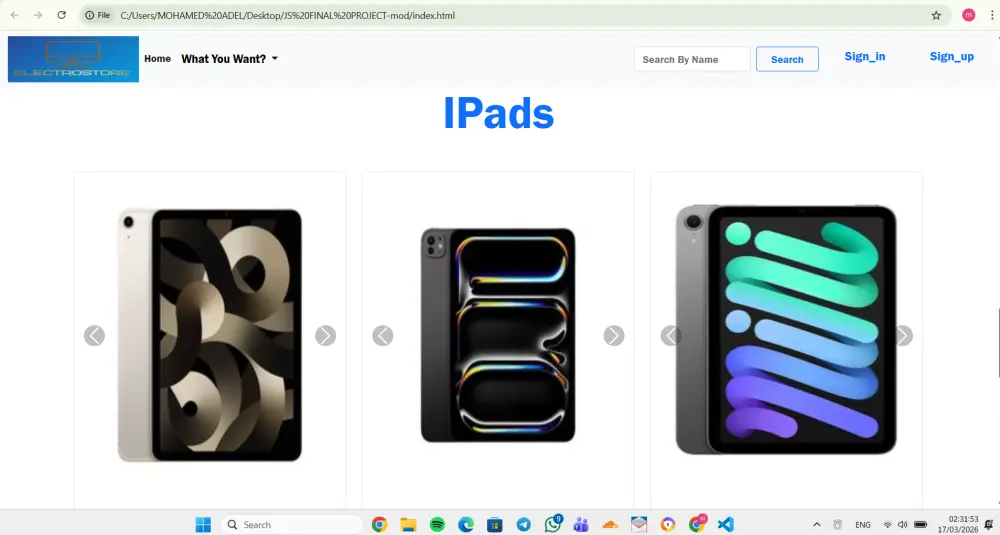This screenshot has width=1000, height=535.
Task: Open Cloudflare app from taskbar
Action: coord(610,524)
